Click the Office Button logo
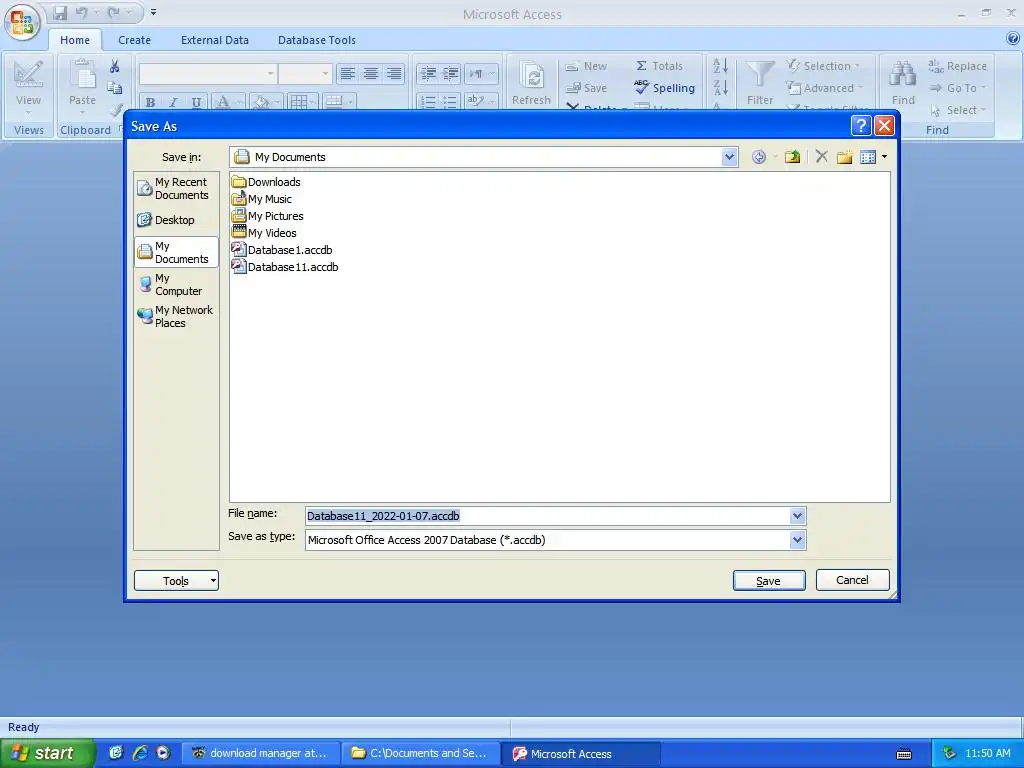1024x768 pixels. pyautogui.click(x=22, y=22)
